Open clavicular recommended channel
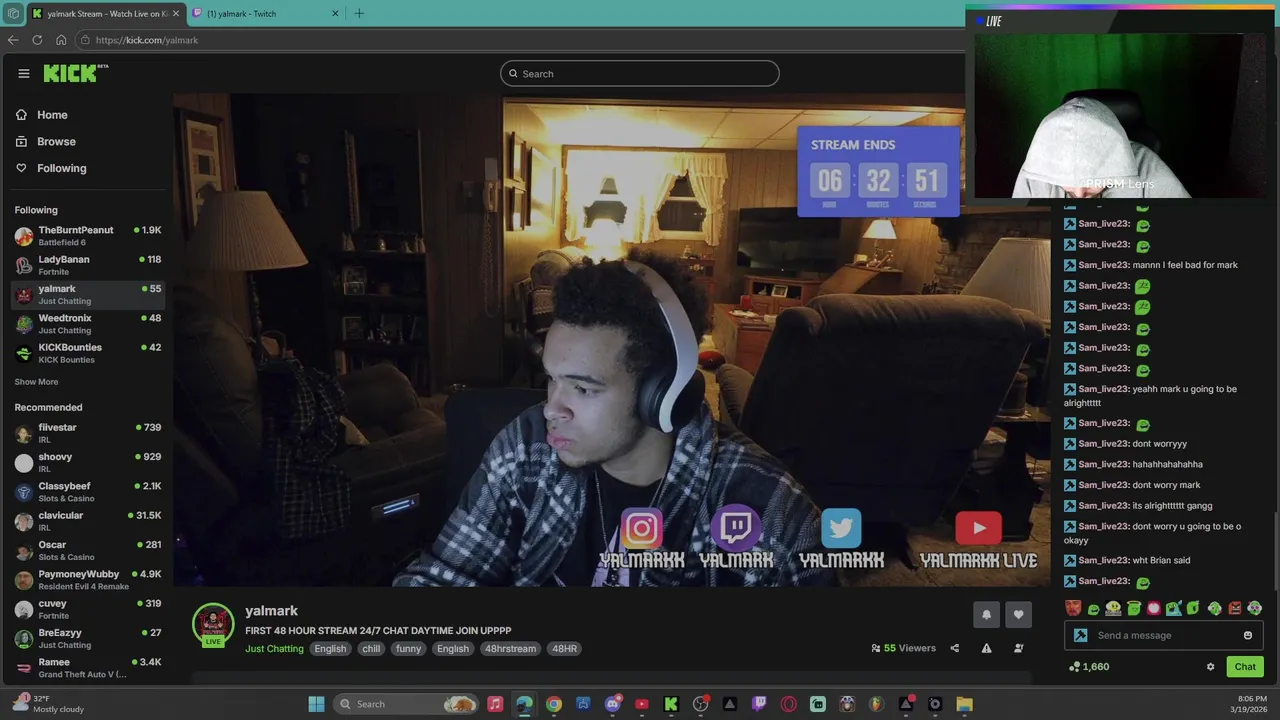 [88, 521]
